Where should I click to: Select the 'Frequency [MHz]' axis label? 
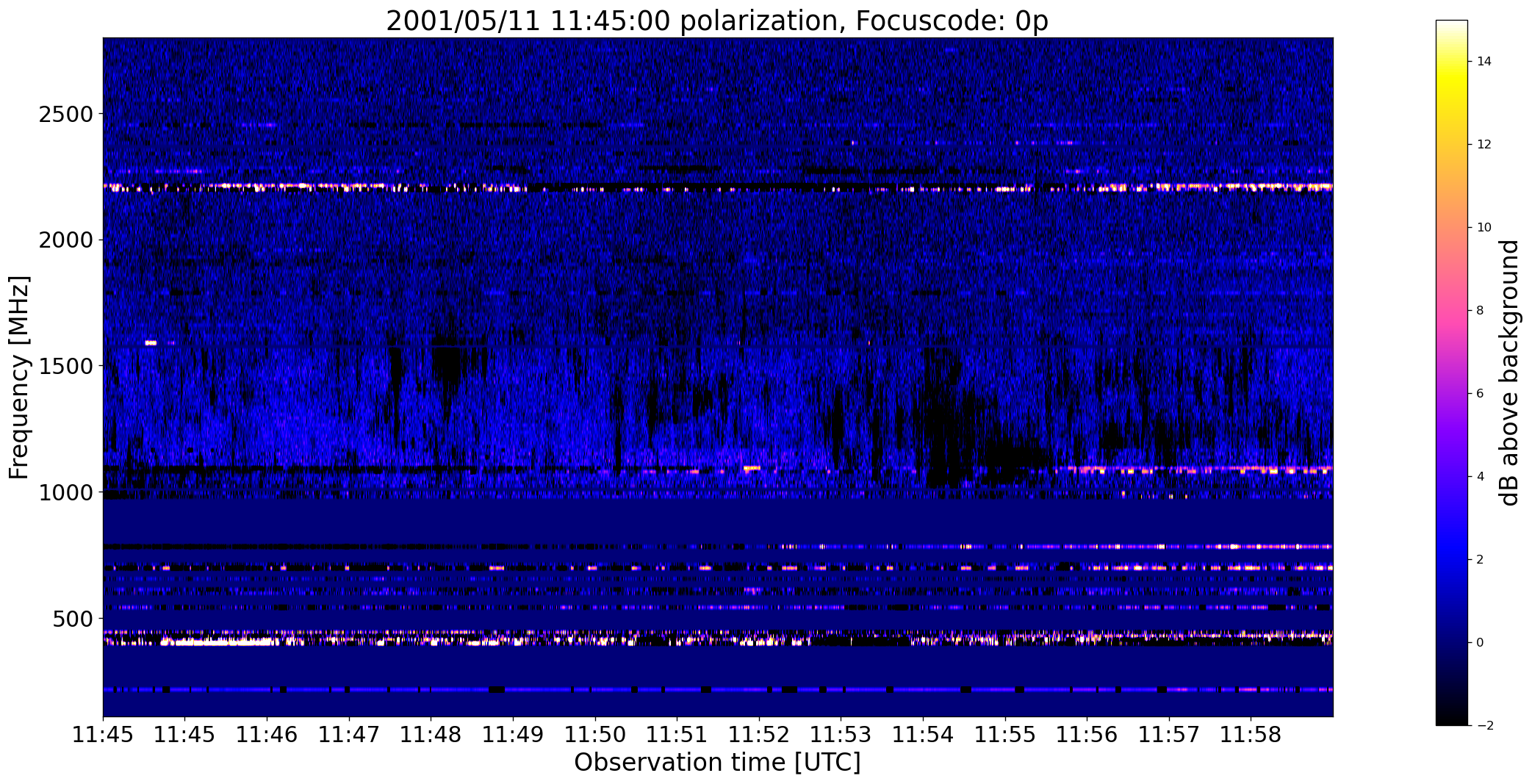(x=19, y=377)
